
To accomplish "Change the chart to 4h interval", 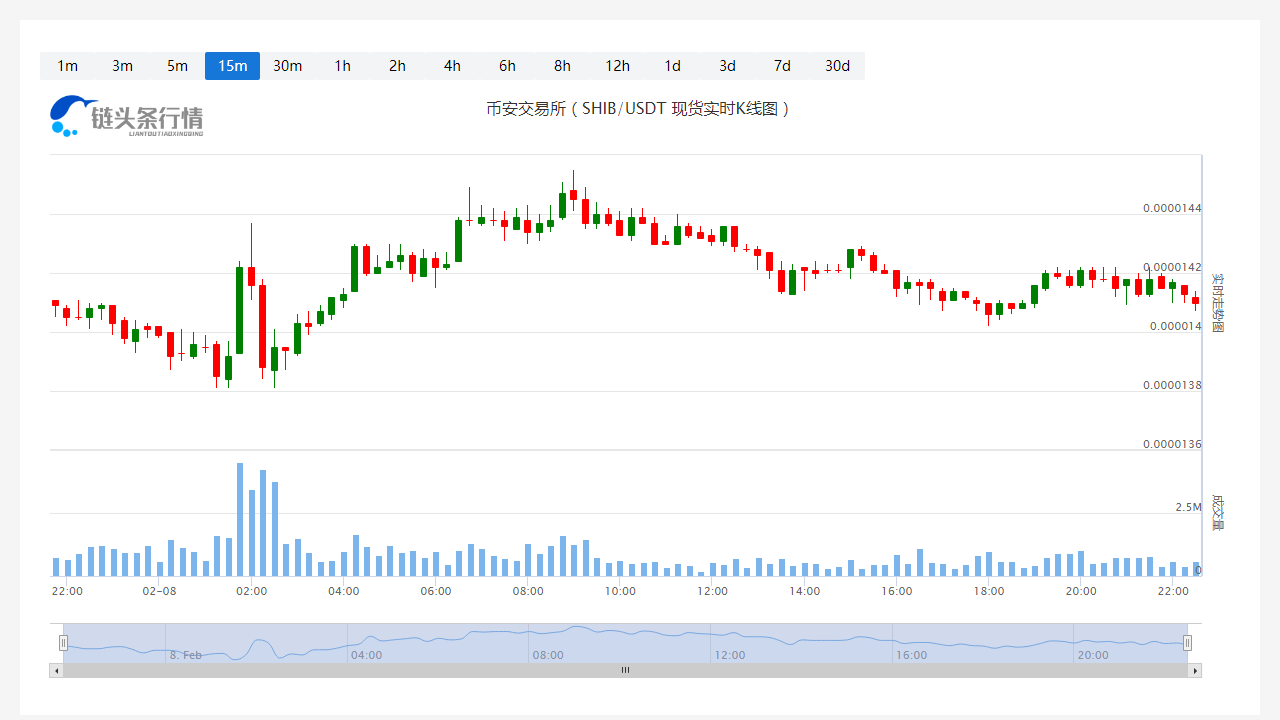I will point(452,66).
